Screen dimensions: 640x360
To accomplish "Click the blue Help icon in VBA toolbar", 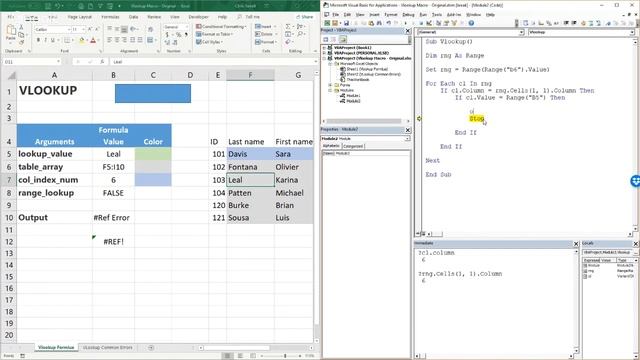I will tap(471, 23).
